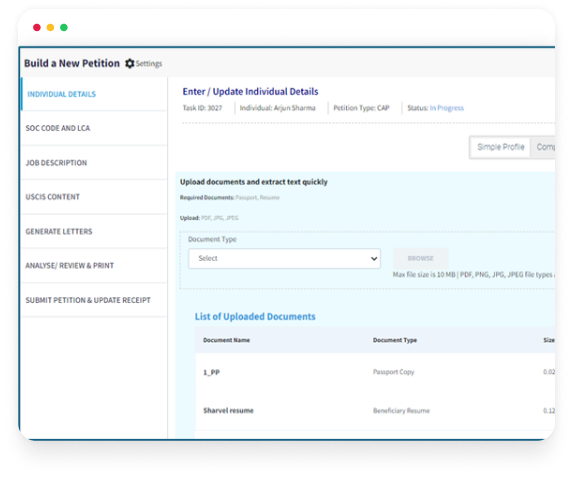Click the yellow minimize dot
The height and width of the screenshot is (477, 573).
tap(50, 27)
